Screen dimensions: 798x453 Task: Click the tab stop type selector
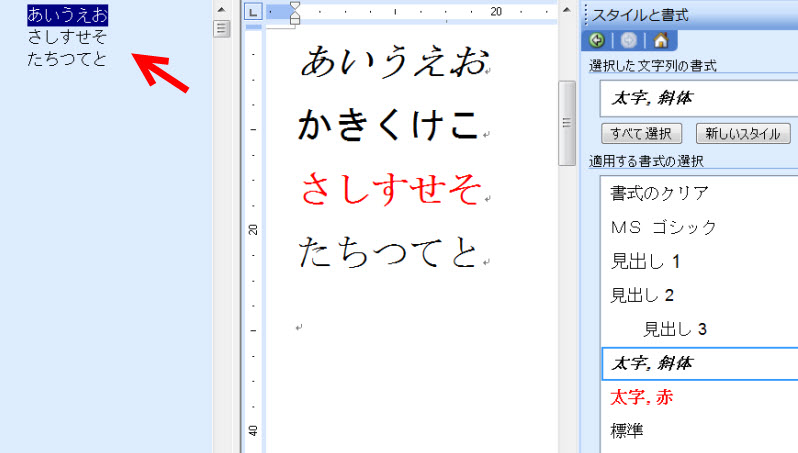pos(254,12)
